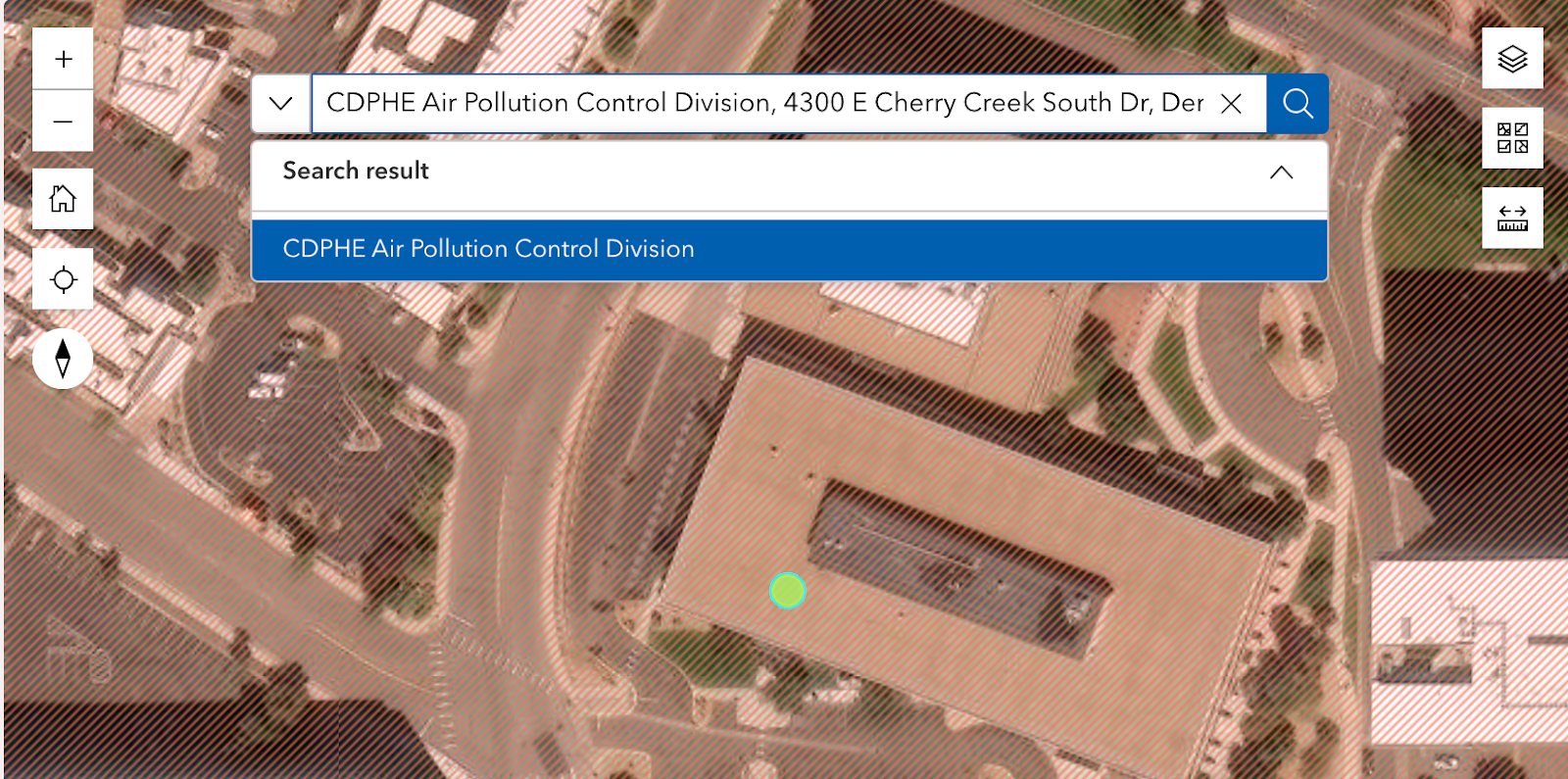Open the search source dropdown
This screenshot has height=779, width=1568.
281,103
